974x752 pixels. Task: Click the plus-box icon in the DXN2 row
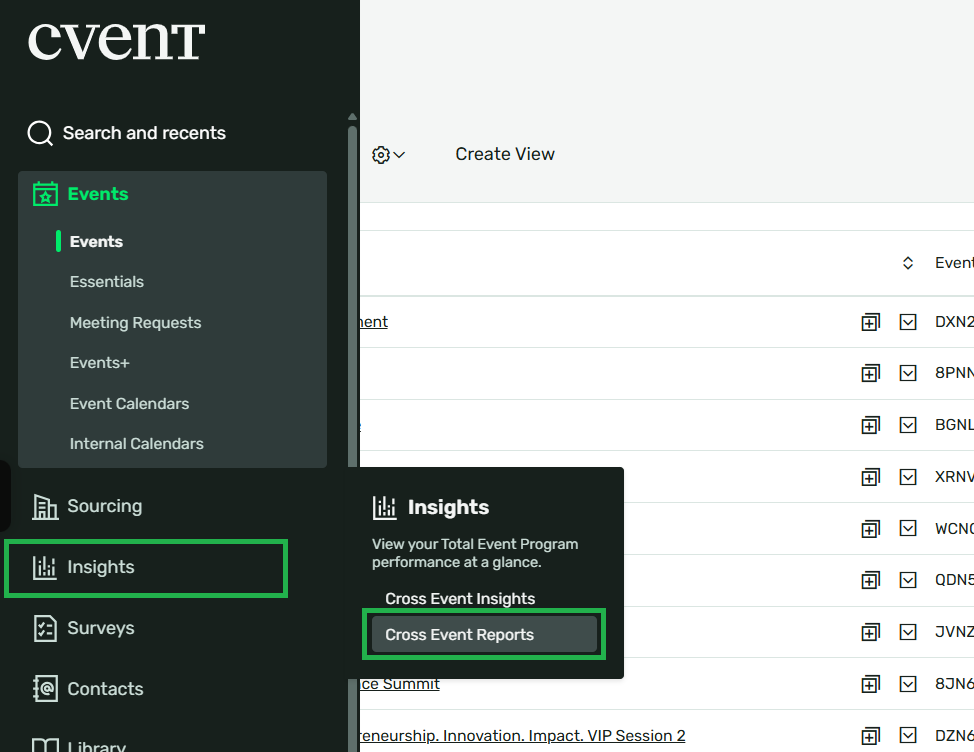pos(870,322)
